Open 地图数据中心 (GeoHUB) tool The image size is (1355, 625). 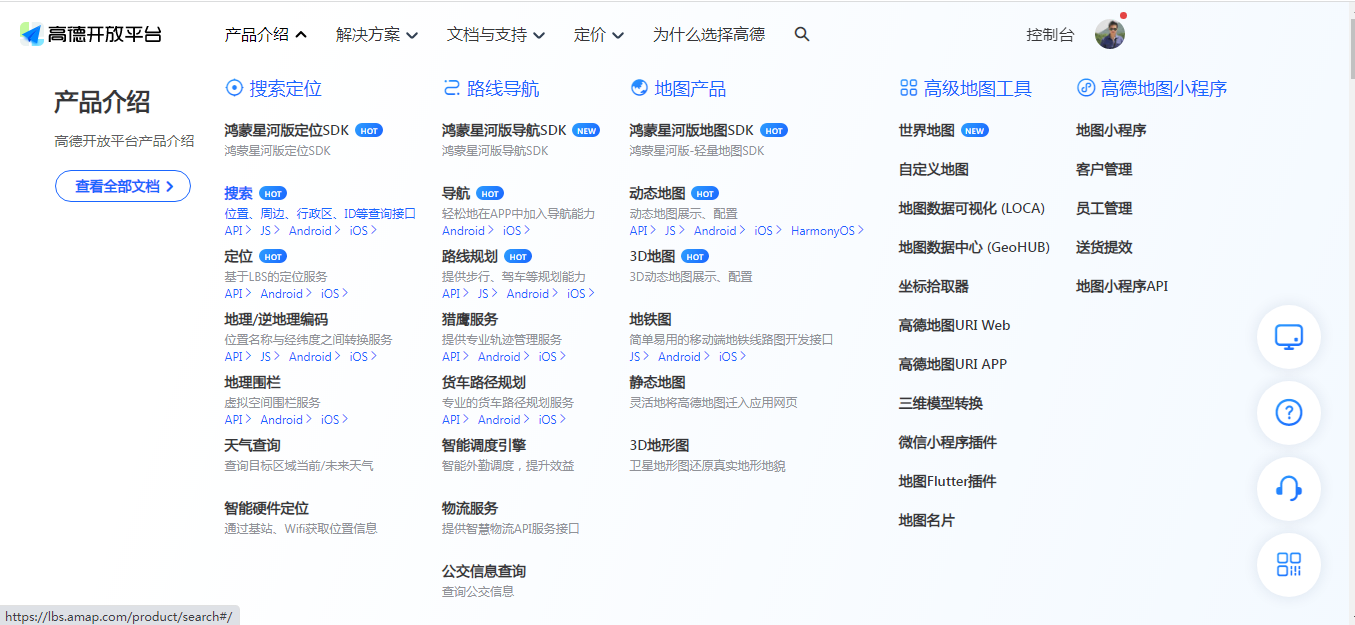coord(975,247)
